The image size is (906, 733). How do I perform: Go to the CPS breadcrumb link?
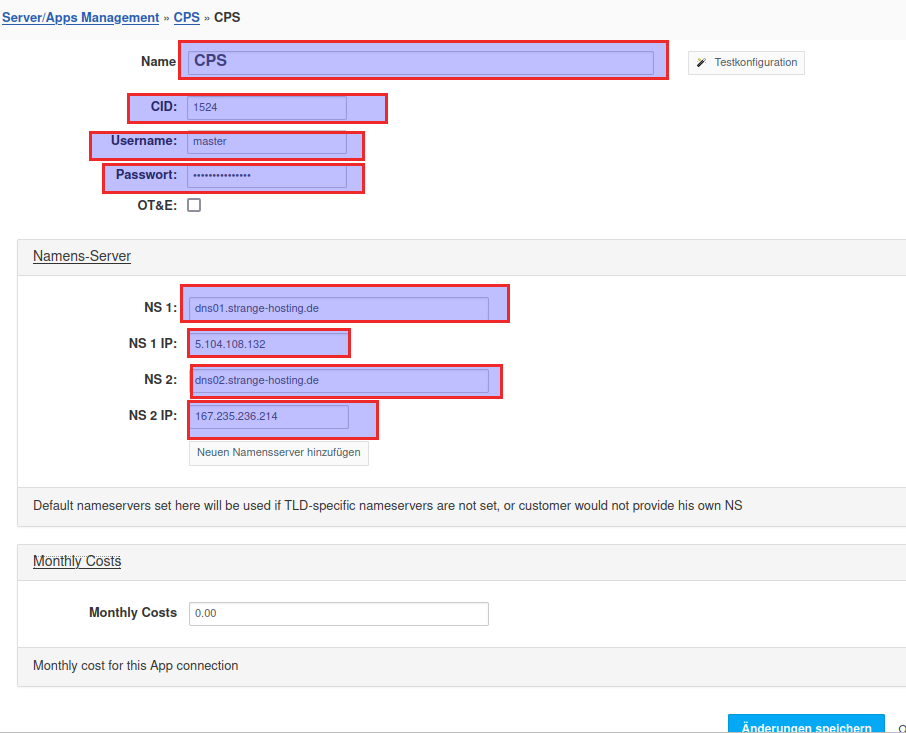point(186,17)
